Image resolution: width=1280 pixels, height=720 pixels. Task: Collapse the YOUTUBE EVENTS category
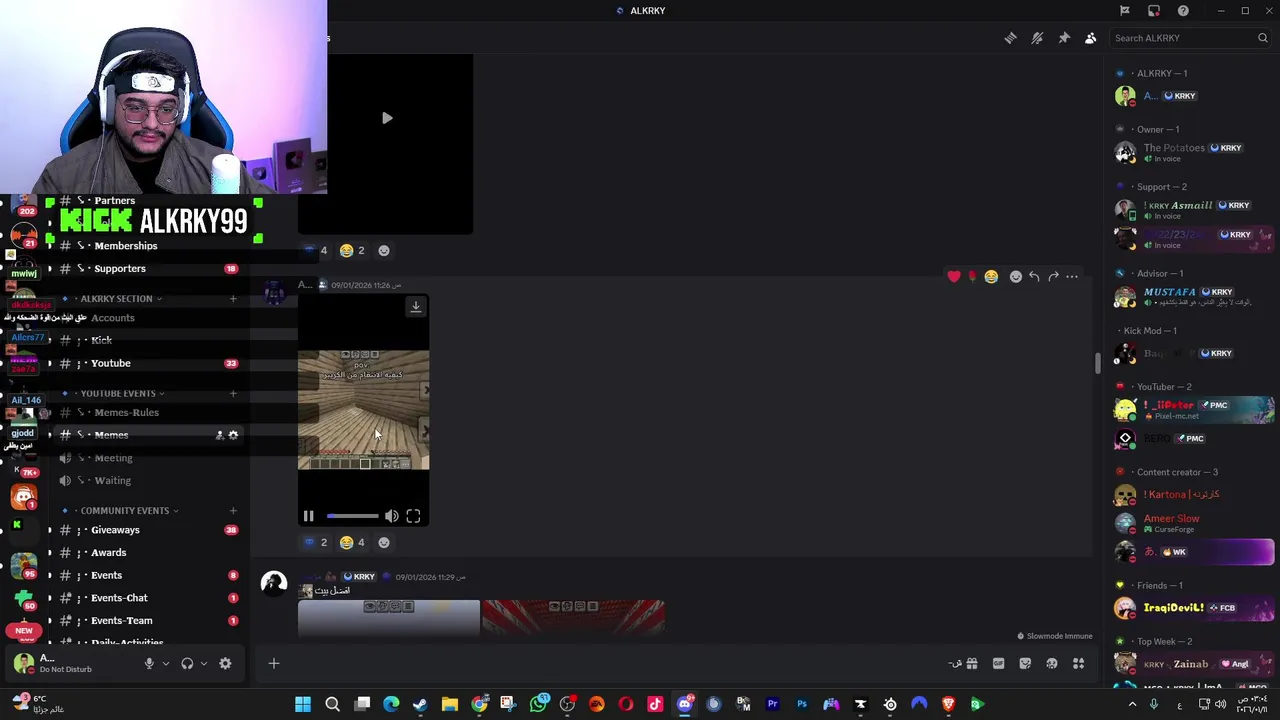118,393
